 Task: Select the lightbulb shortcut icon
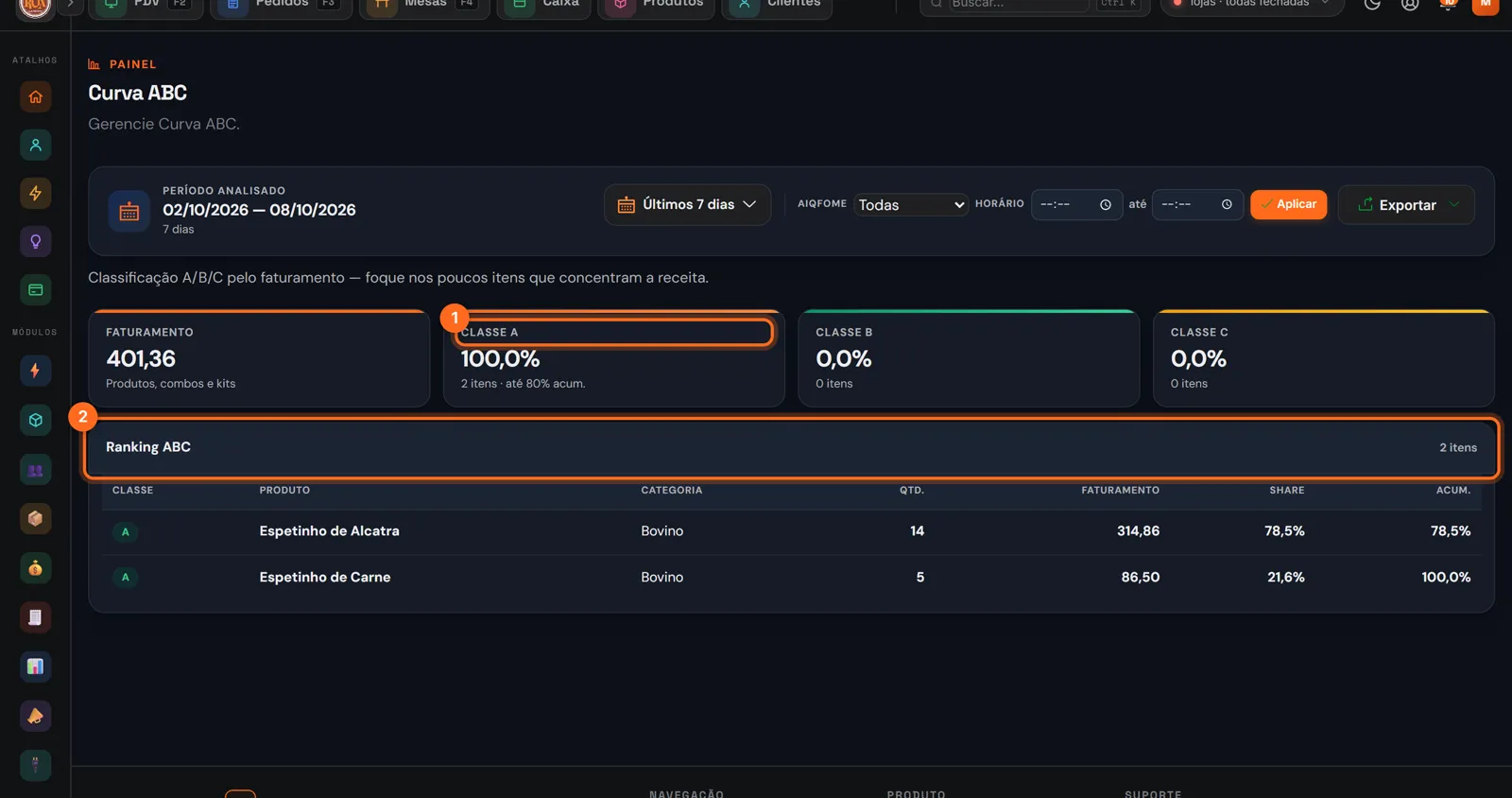35,241
